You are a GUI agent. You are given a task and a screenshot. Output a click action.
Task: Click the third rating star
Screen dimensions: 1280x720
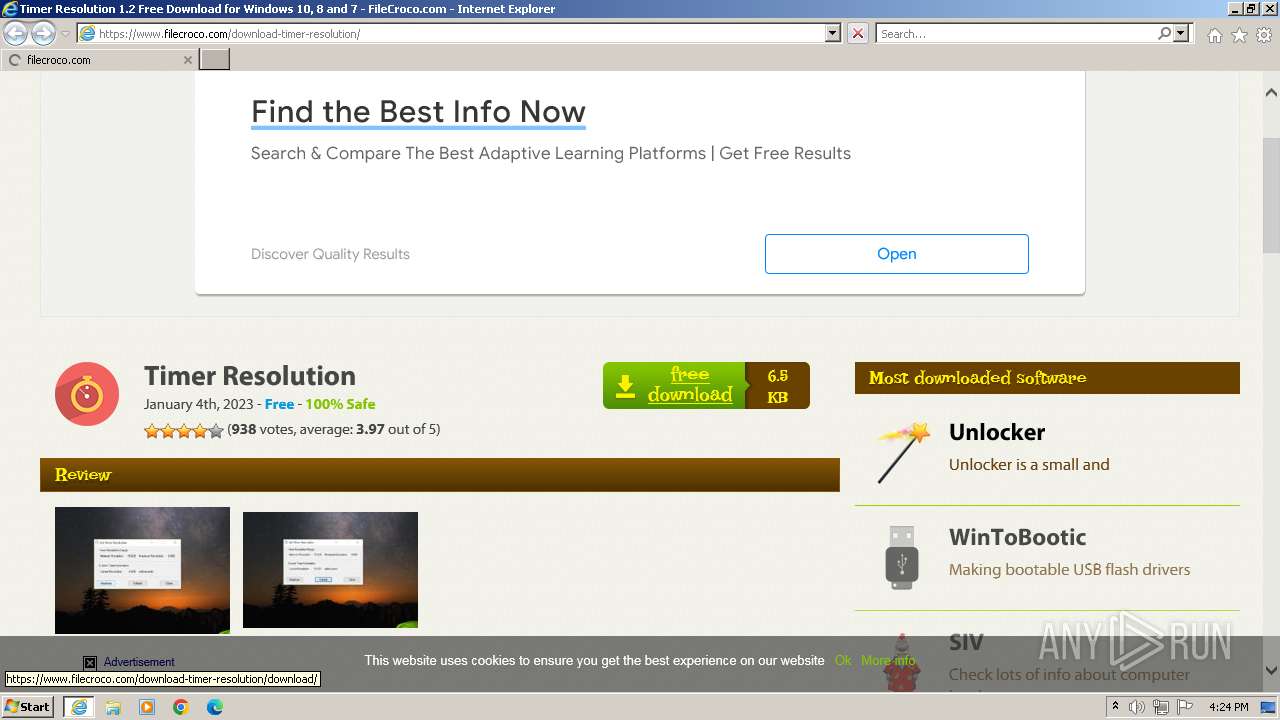click(x=184, y=431)
